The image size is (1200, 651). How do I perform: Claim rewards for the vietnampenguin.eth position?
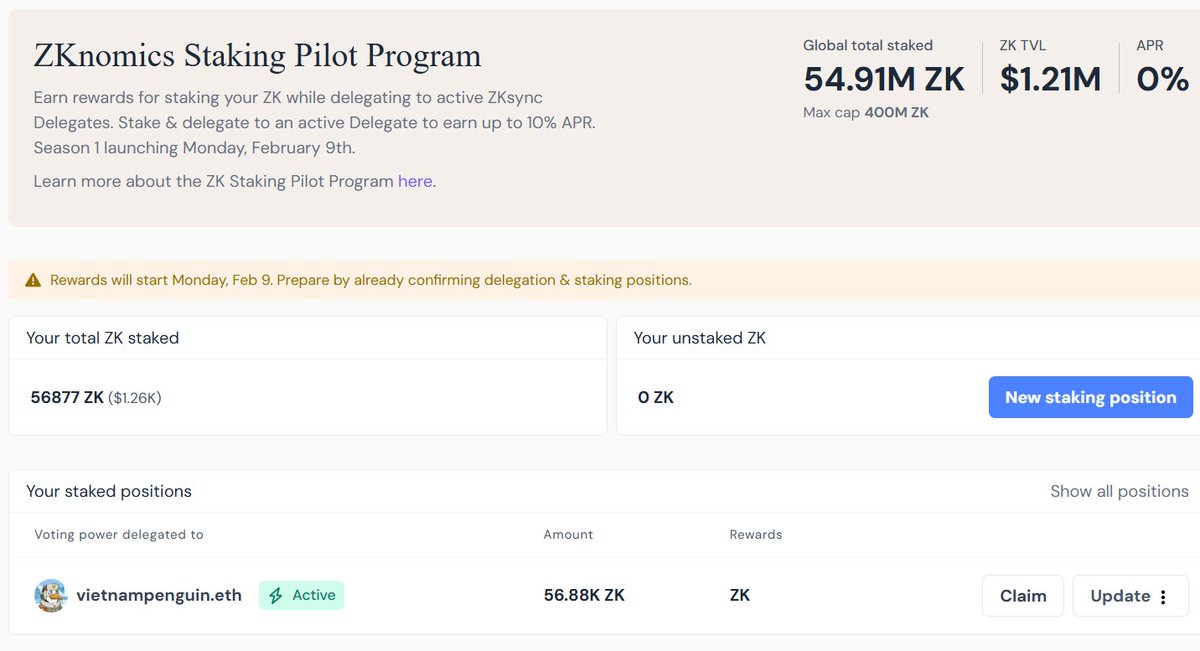[1023, 596]
